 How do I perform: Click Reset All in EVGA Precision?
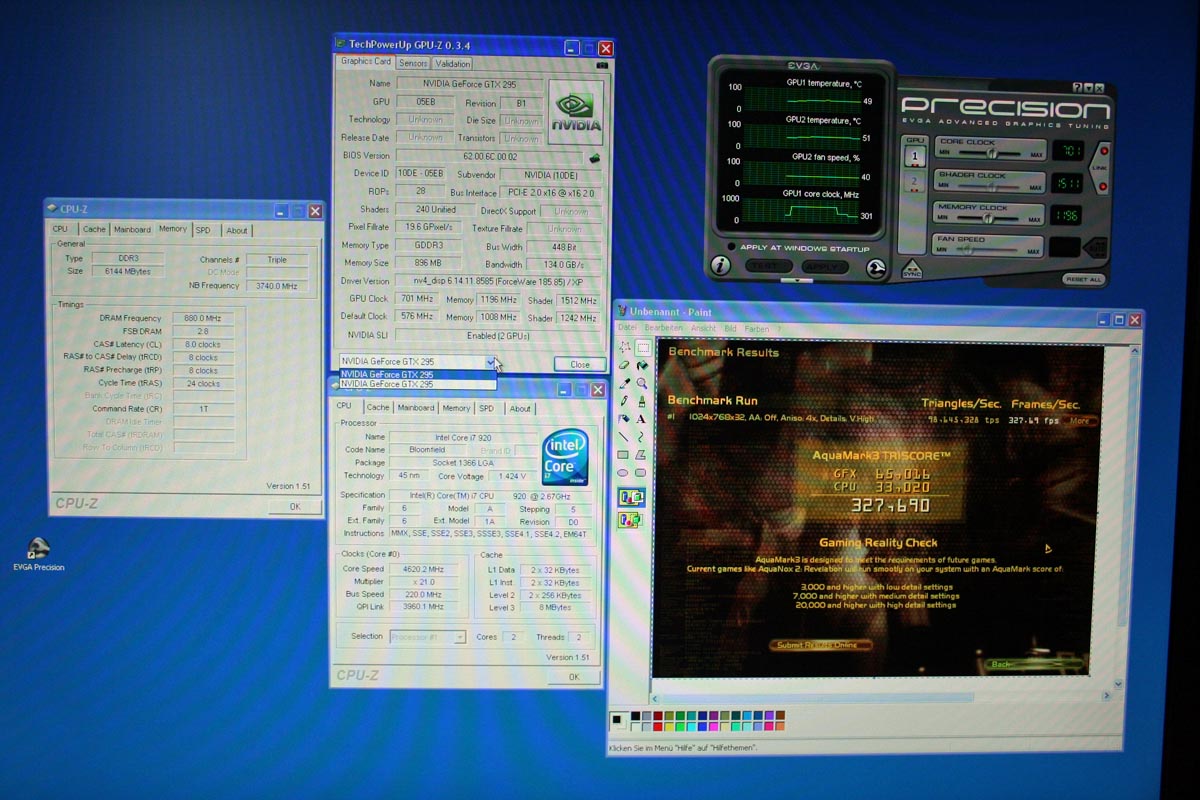click(1083, 279)
